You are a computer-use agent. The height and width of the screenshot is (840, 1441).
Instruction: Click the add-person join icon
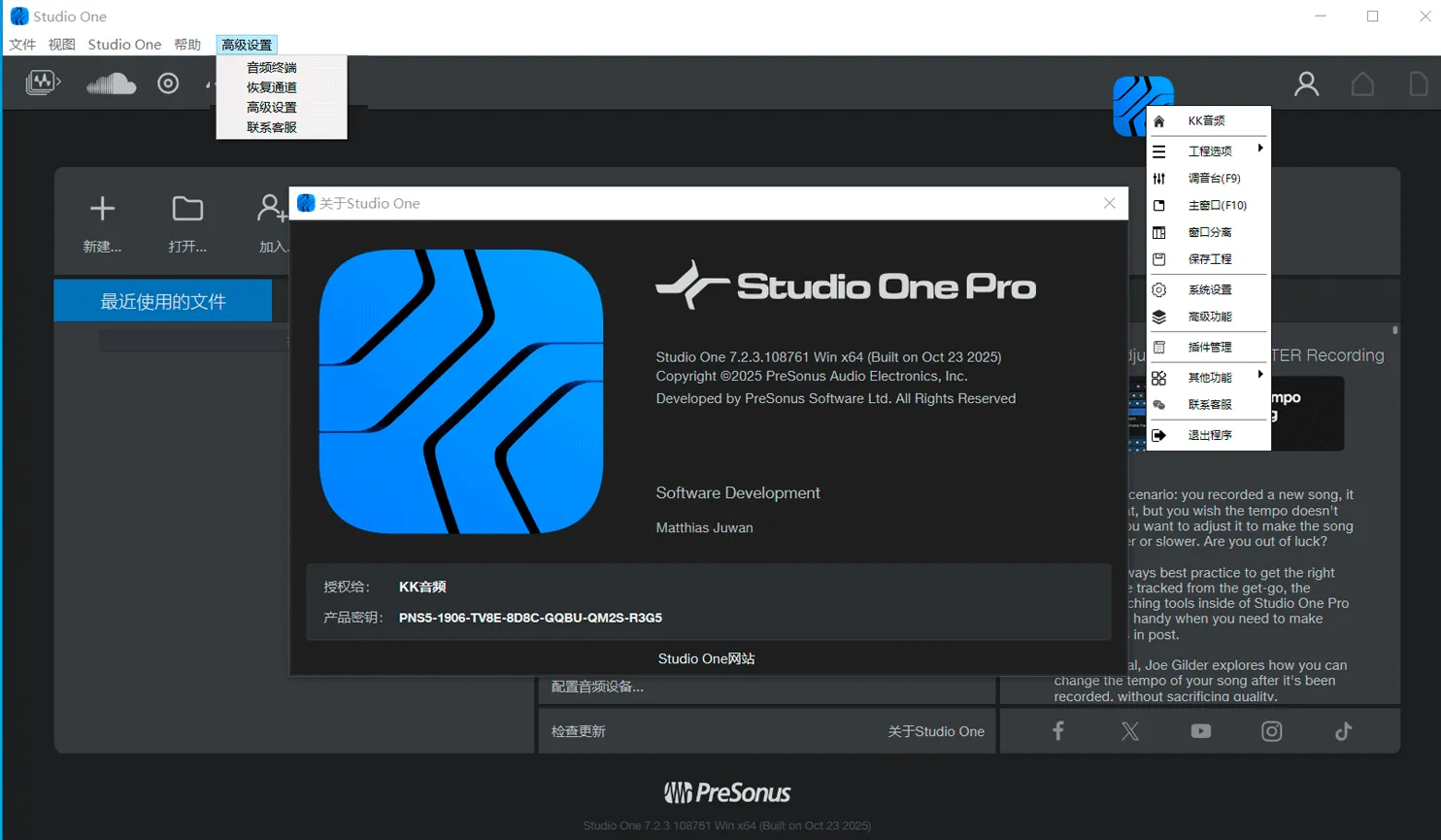(271, 208)
